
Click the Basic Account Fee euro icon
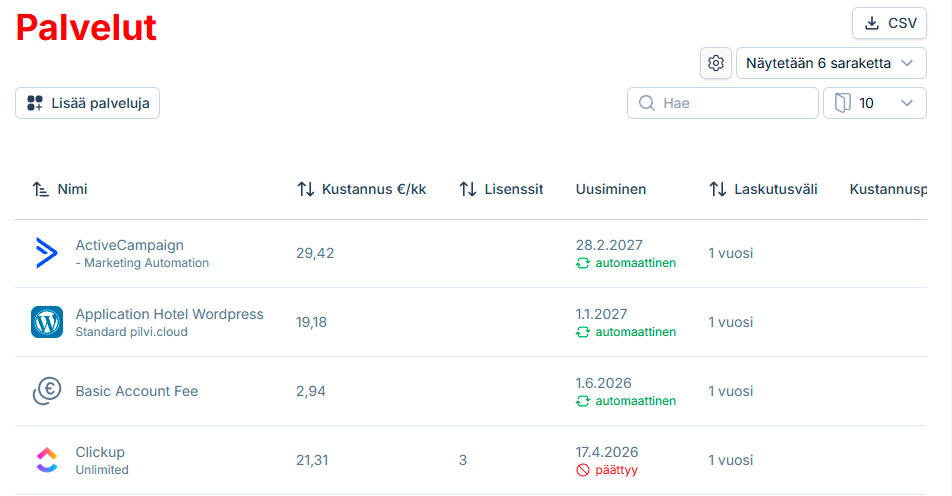tap(46, 391)
